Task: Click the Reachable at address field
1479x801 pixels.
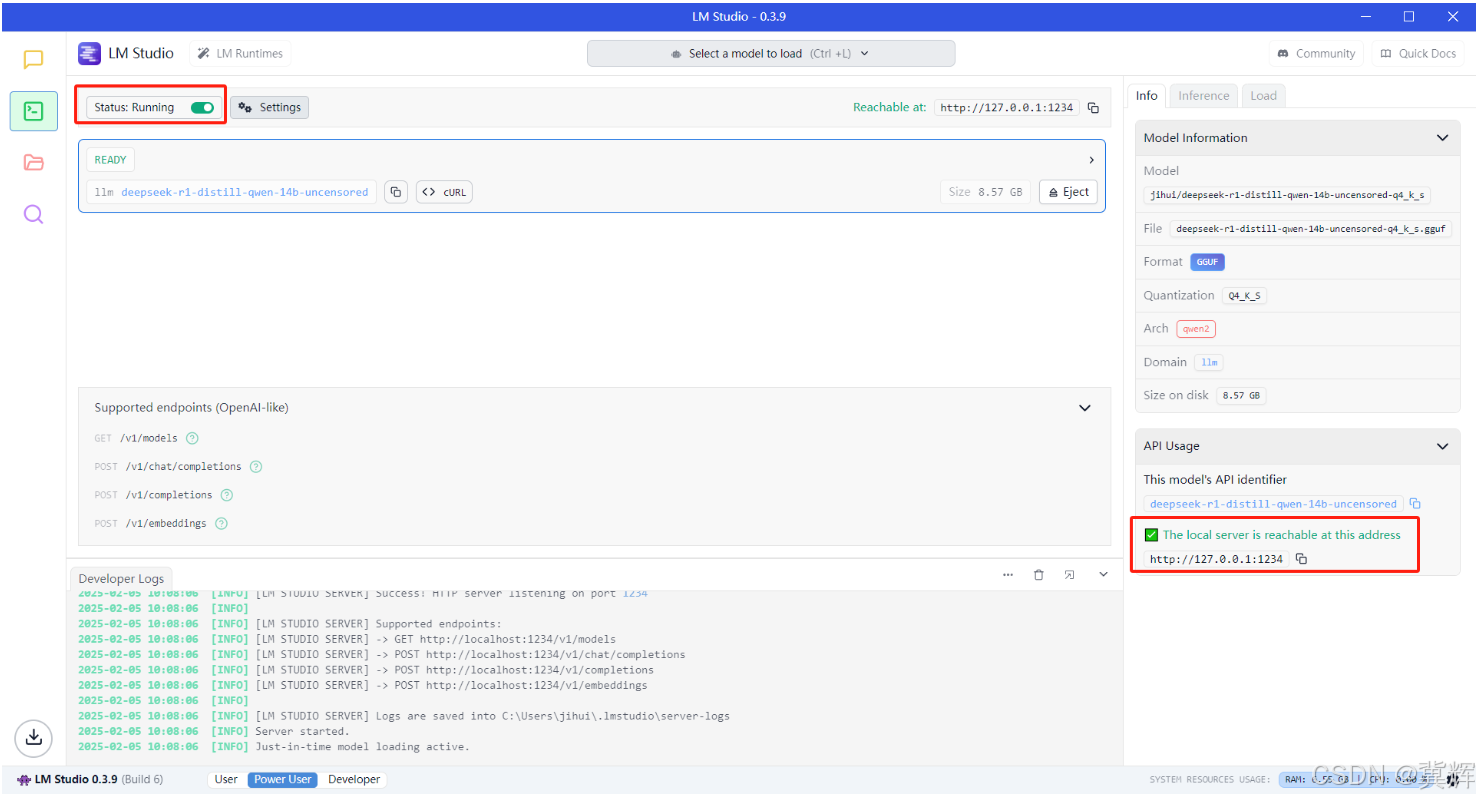Action: pos(1007,108)
